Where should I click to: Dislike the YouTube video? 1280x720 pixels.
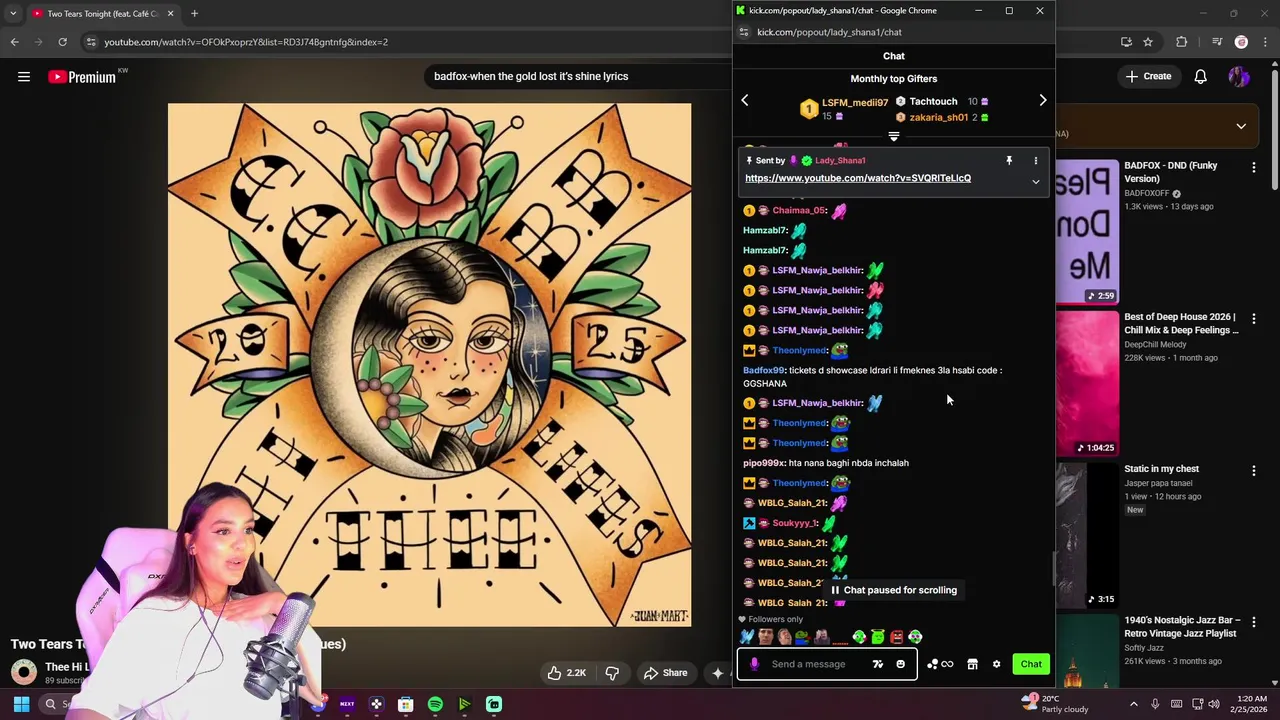[x=612, y=673]
